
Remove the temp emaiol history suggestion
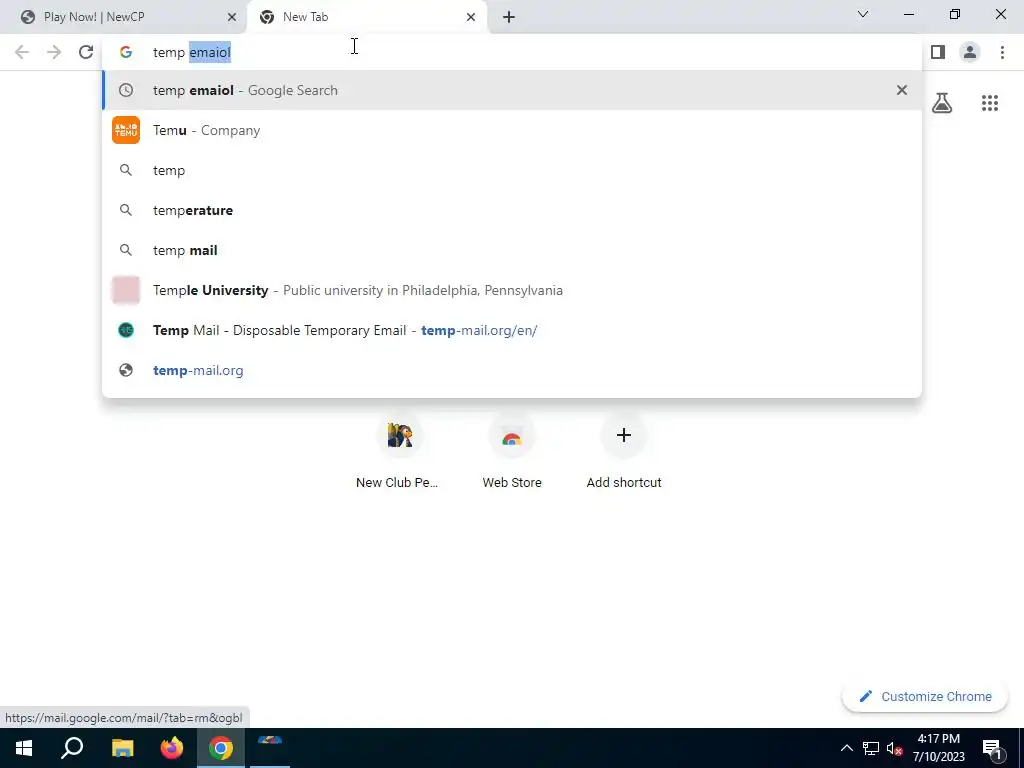click(902, 90)
